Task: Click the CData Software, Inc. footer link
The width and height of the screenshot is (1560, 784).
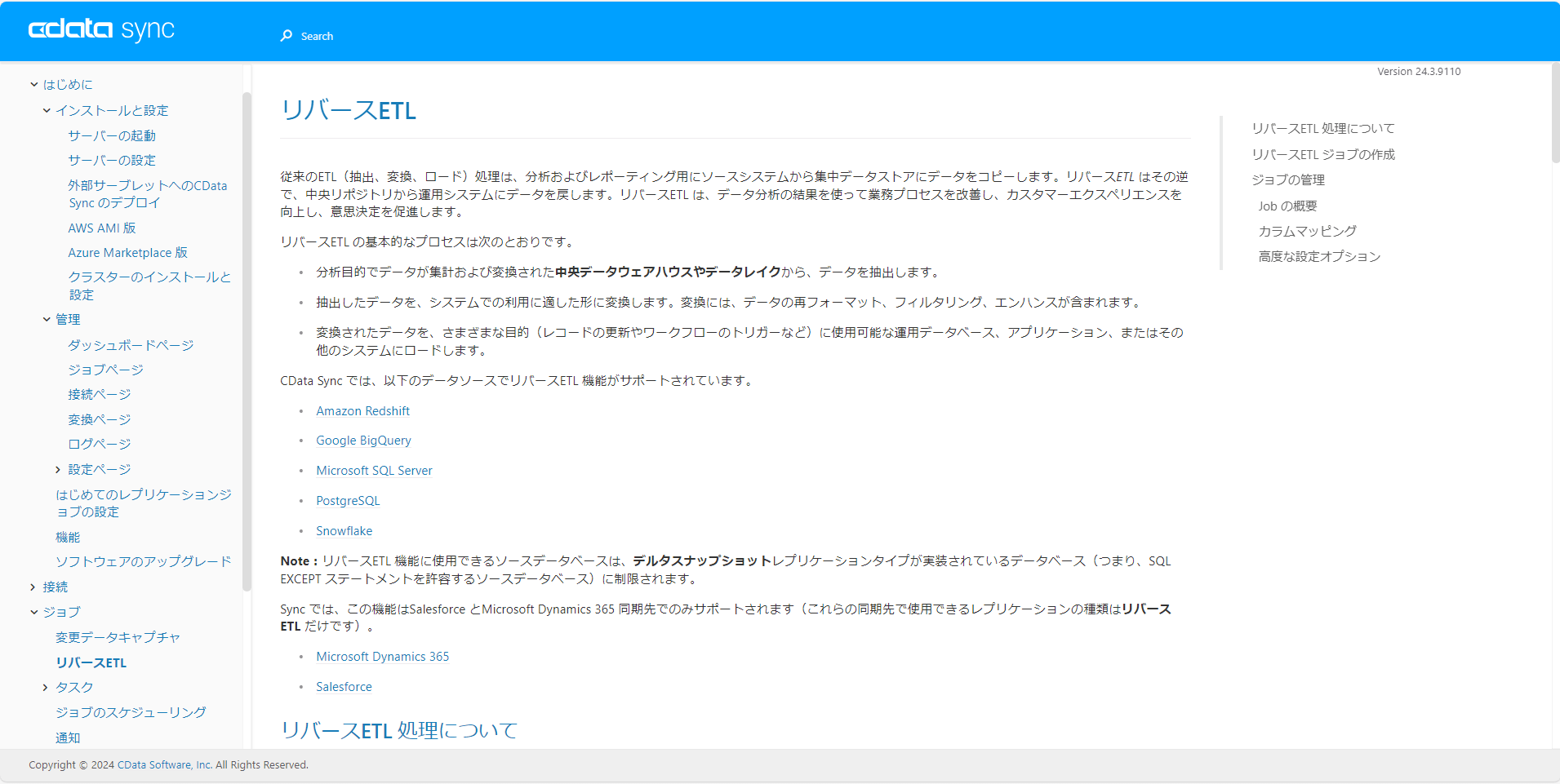Action: pos(165,765)
